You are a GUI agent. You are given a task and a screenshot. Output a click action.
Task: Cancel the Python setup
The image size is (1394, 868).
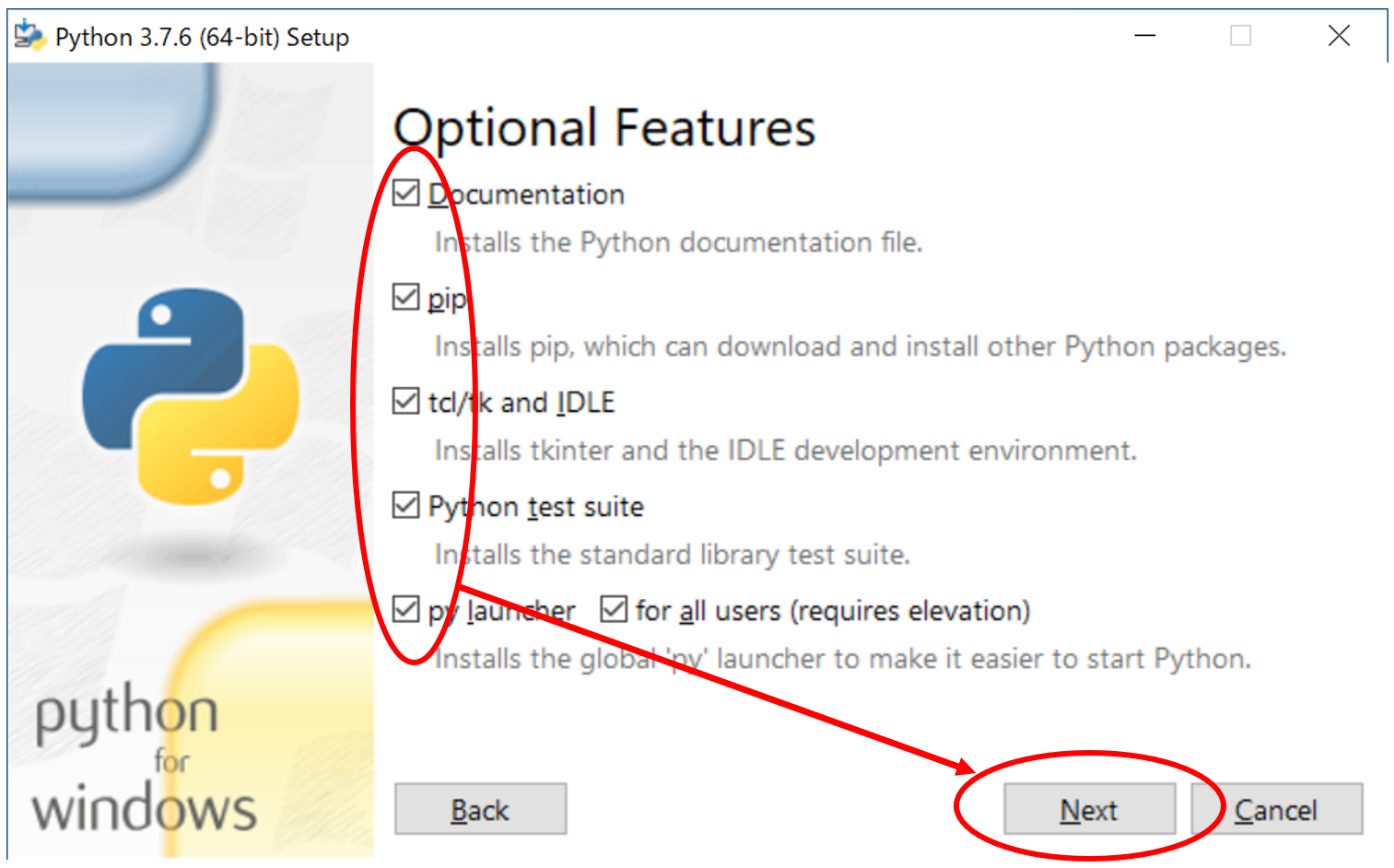1277,810
